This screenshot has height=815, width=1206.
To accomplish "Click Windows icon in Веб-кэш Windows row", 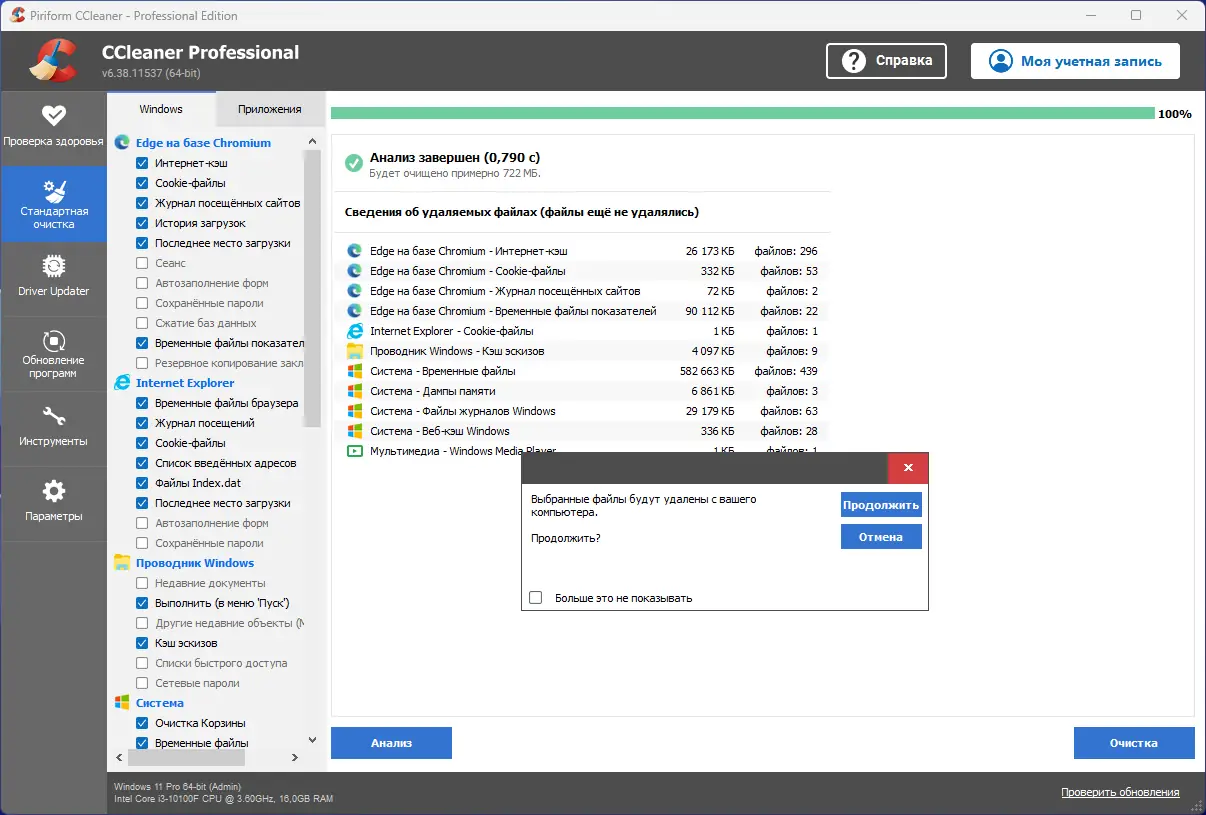I will [354, 431].
